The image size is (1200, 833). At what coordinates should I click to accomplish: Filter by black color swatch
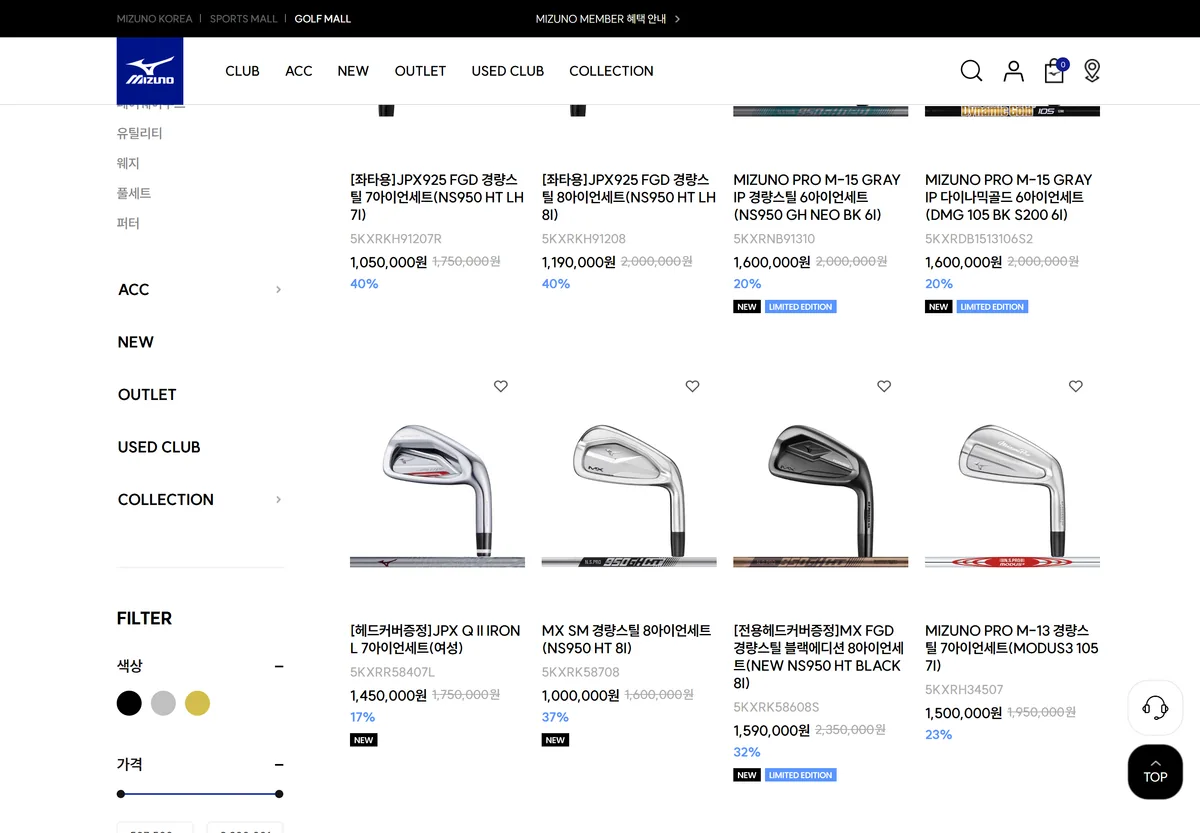(x=129, y=703)
